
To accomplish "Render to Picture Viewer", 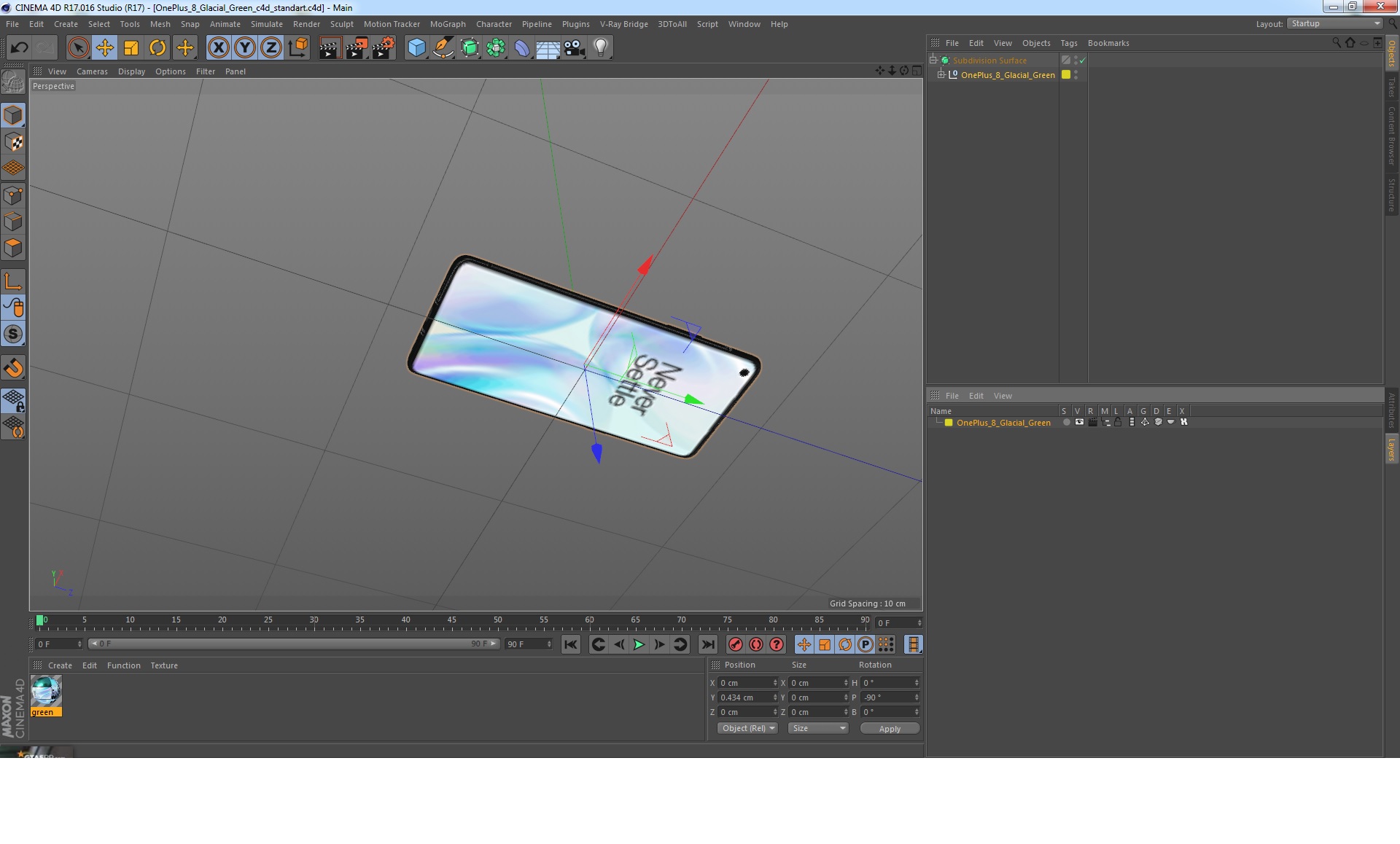I will (357, 48).
